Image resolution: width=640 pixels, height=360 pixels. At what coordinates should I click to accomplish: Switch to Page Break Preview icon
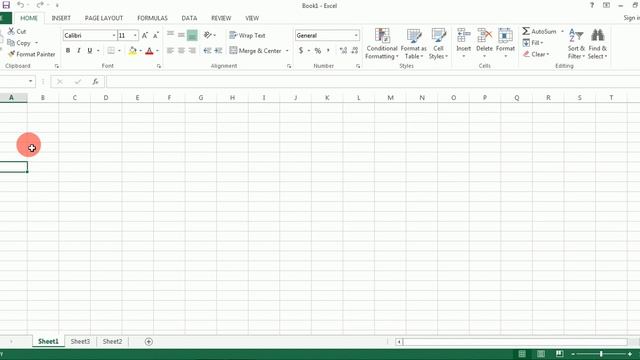tap(560, 354)
